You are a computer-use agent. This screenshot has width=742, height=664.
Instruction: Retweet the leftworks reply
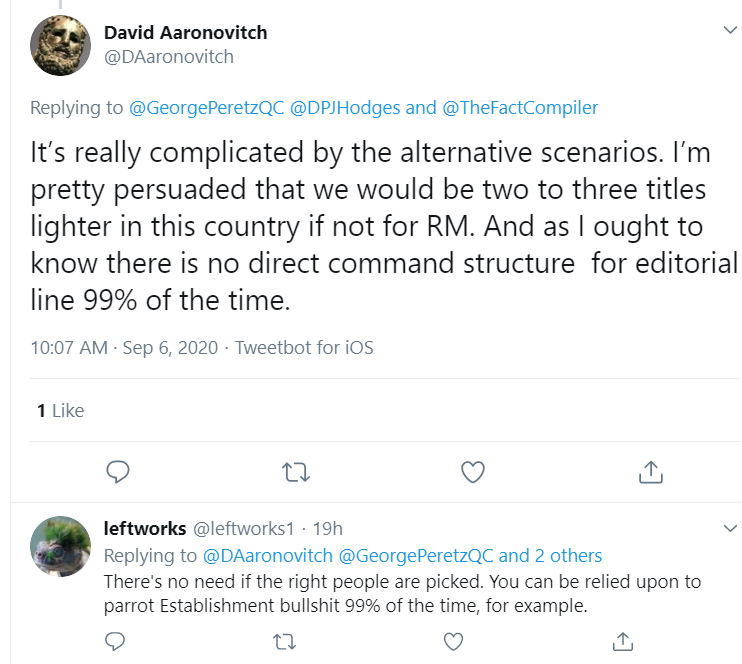(284, 642)
